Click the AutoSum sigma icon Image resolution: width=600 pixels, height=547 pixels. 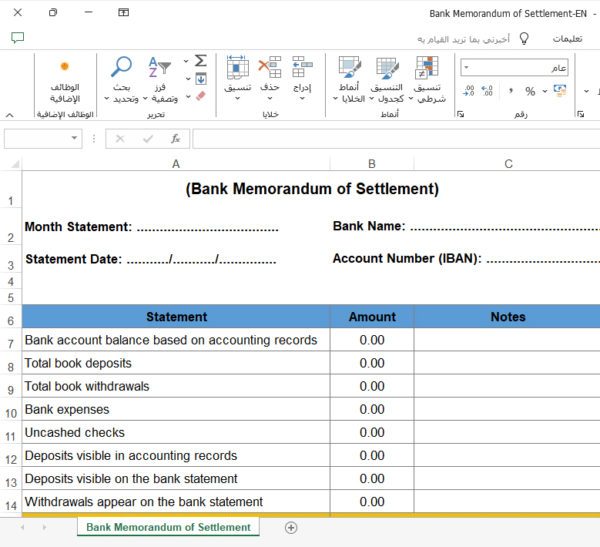pos(200,61)
